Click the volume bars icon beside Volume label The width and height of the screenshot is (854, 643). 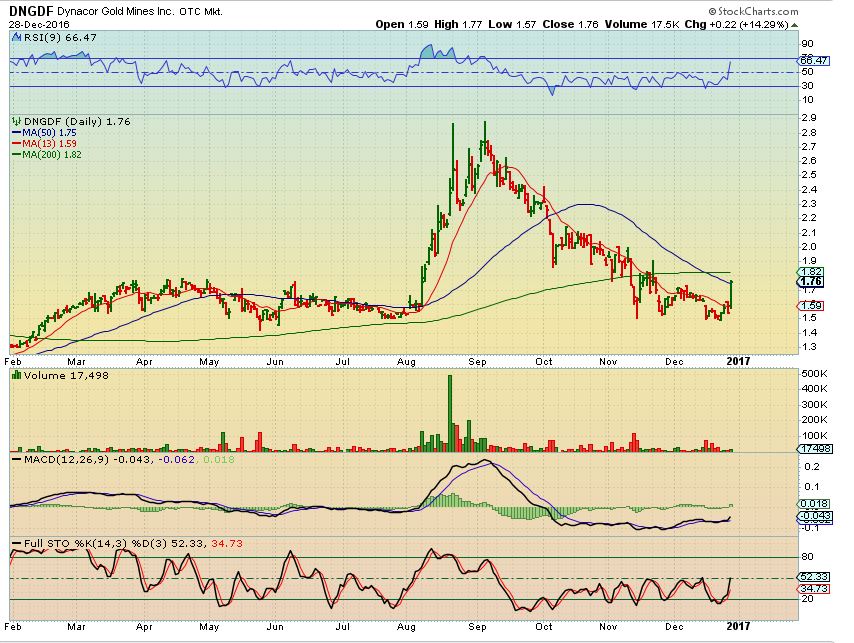tap(15, 374)
